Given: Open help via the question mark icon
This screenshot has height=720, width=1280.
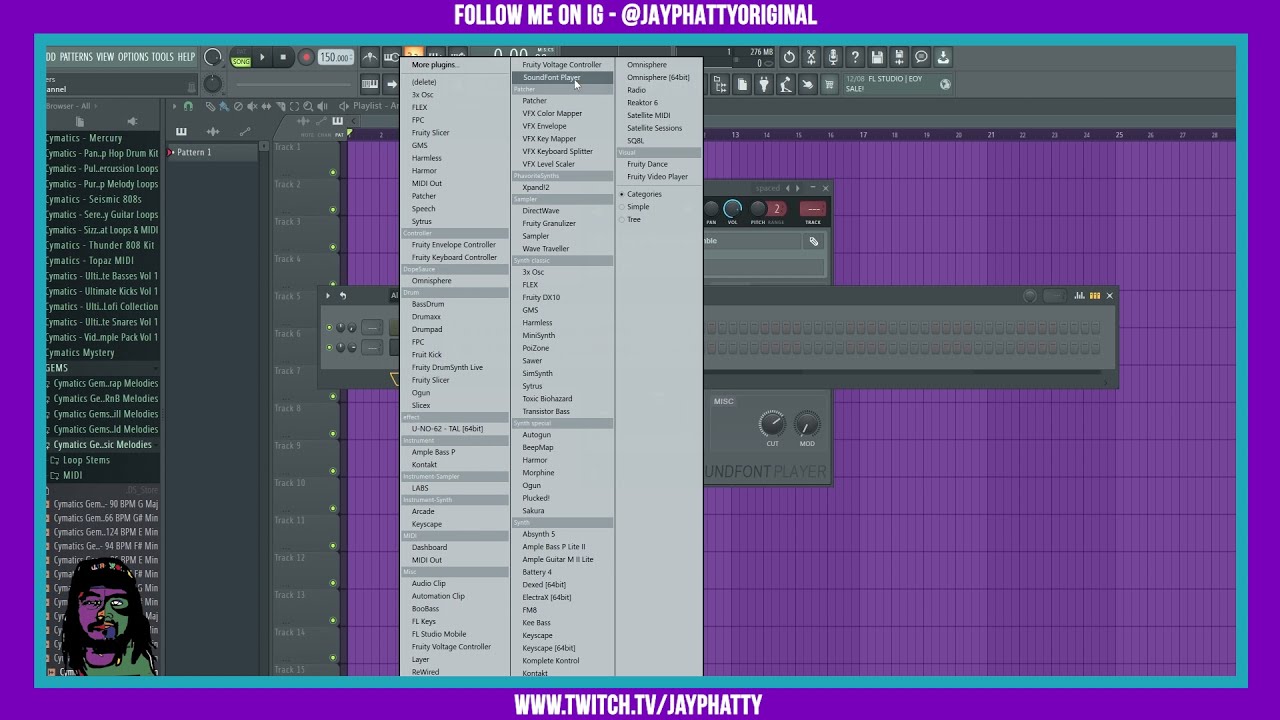Looking at the screenshot, I should click(855, 57).
